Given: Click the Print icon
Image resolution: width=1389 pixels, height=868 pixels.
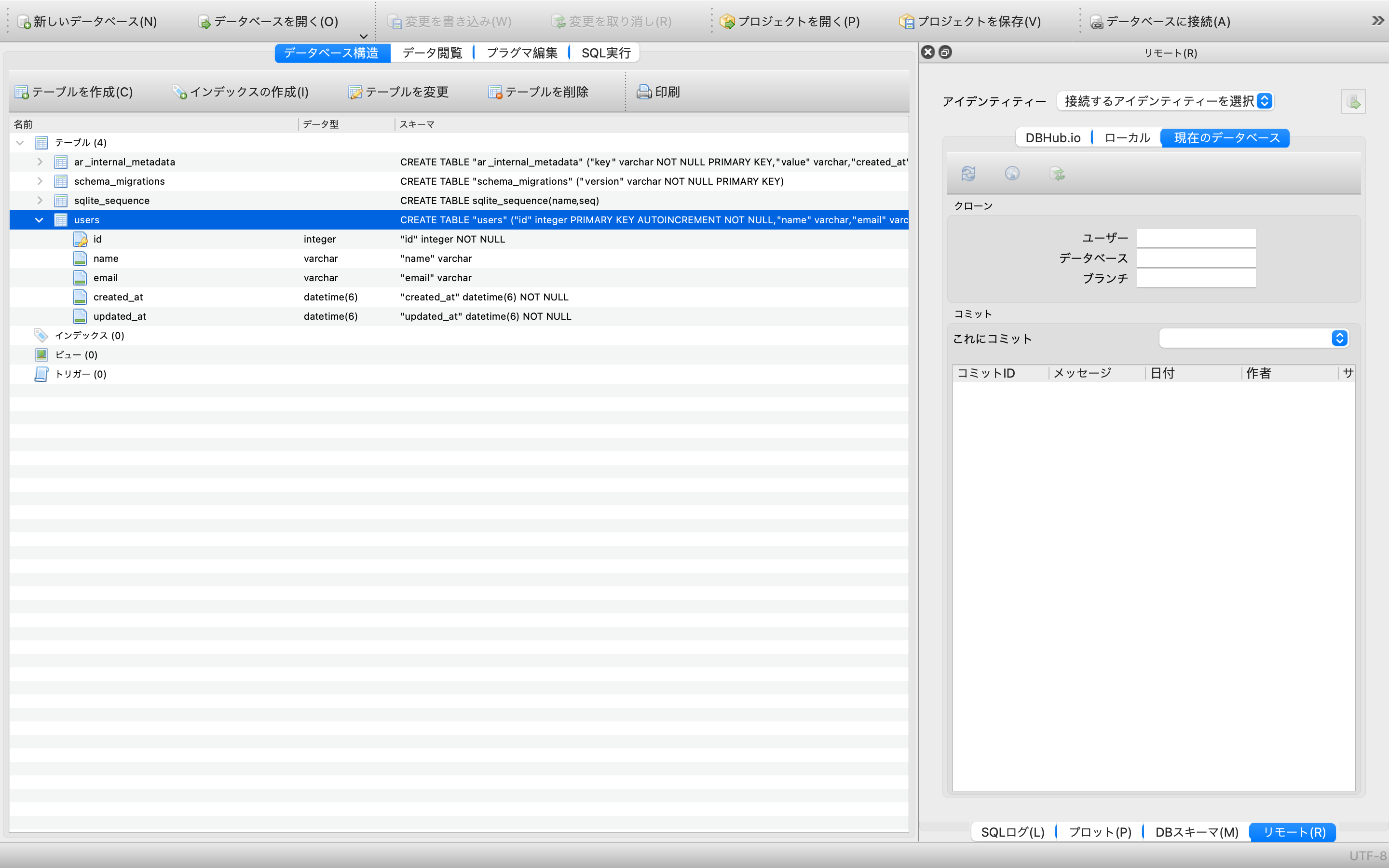Looking at the screenshot, I should pyautogui.click(x=644, y=92).
